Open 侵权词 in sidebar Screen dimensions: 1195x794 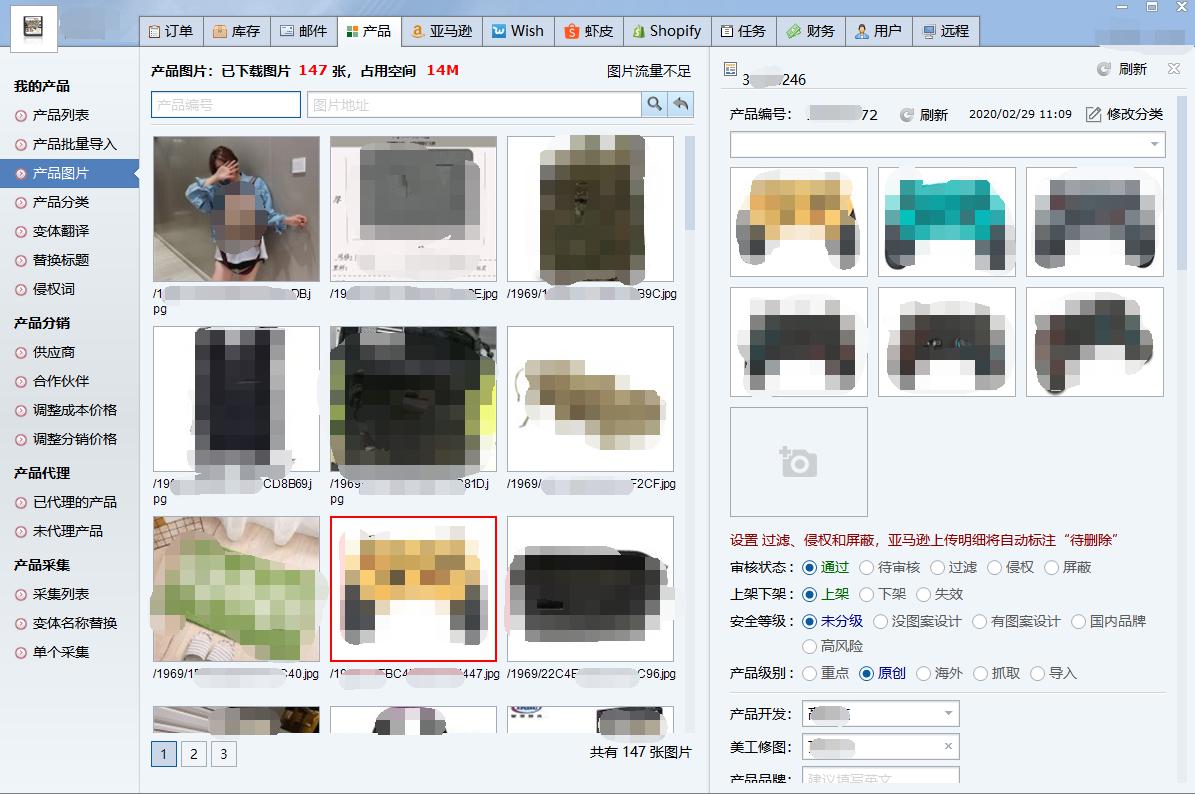(53, 289)
